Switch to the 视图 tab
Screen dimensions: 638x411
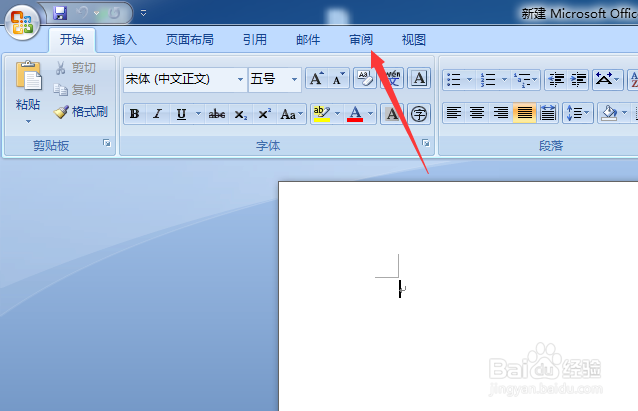(414, 39)
